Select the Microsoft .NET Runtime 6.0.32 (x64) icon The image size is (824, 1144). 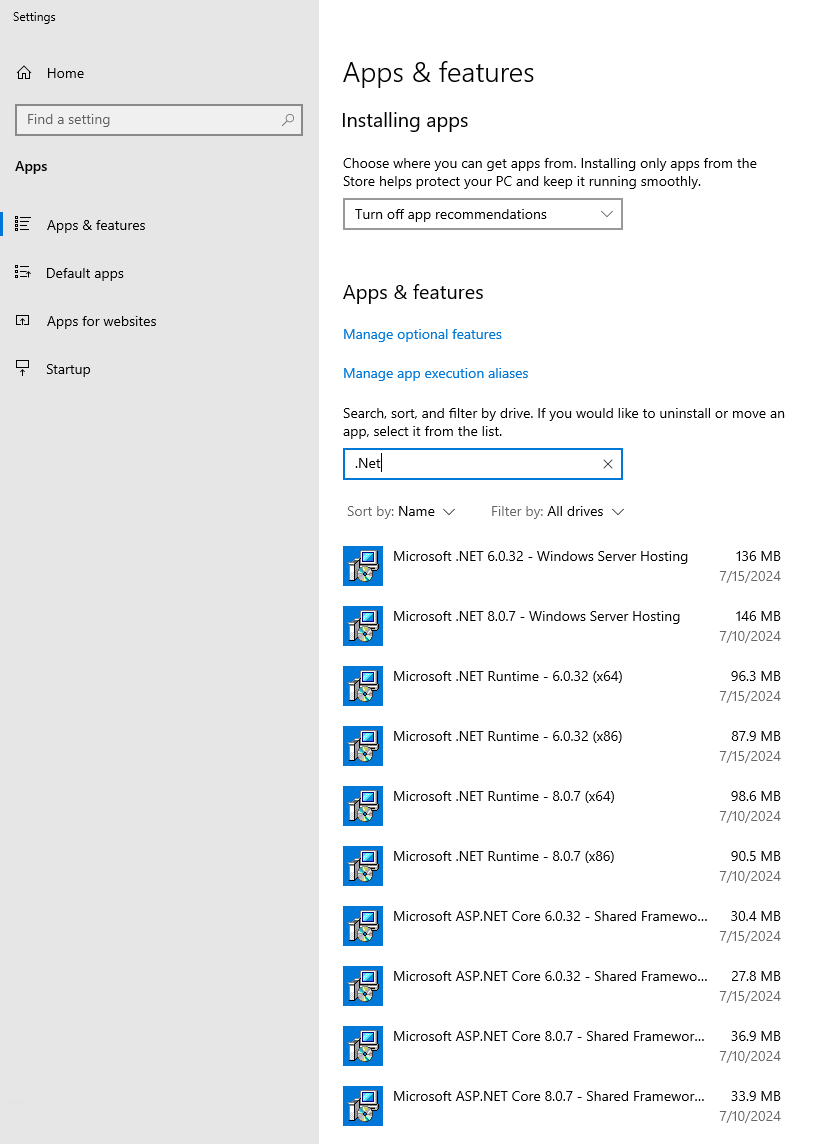(x=363, y=686)
